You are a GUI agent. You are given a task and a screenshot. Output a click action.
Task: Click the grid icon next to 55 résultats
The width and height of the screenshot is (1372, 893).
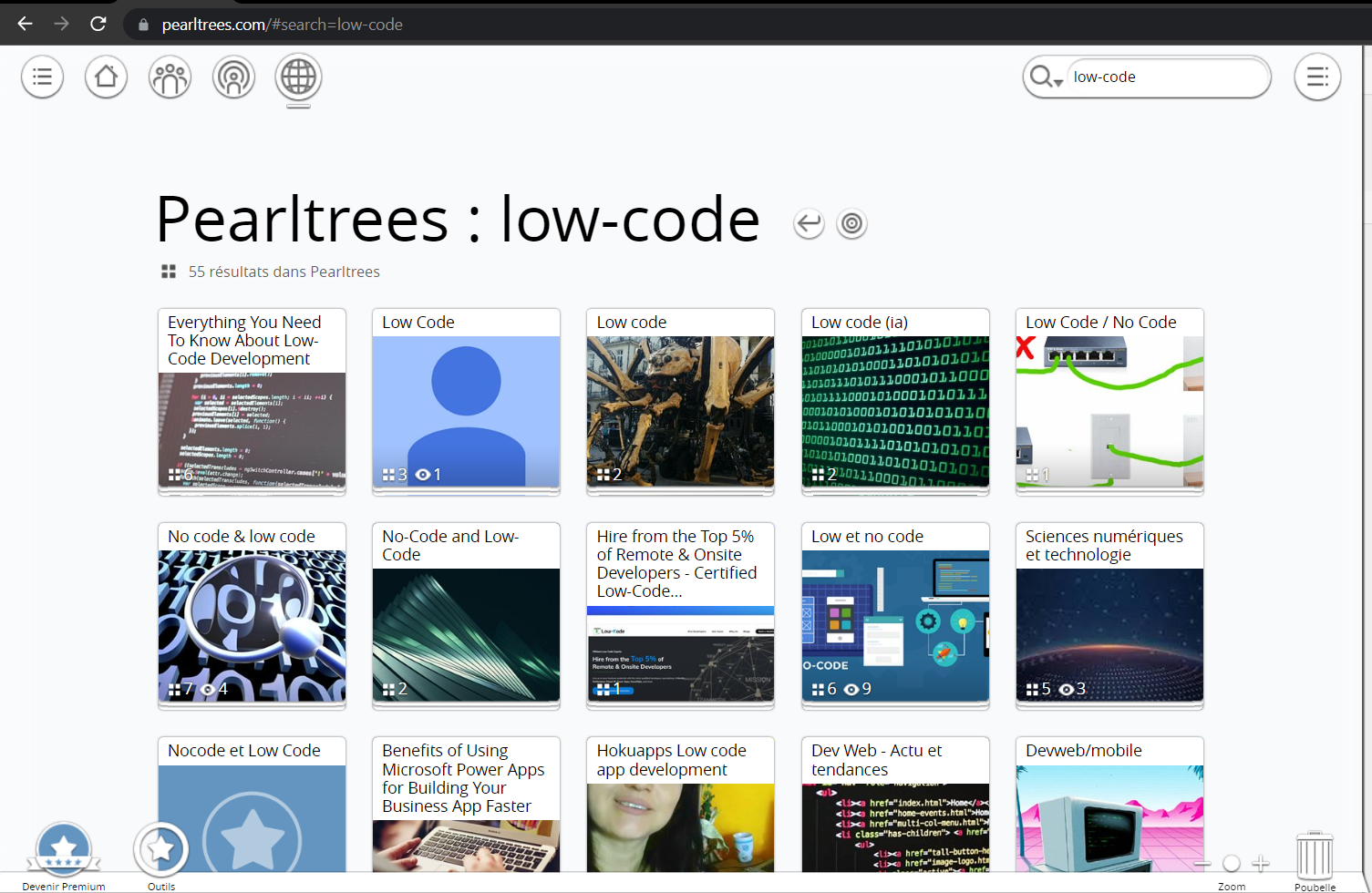point(169,272)
